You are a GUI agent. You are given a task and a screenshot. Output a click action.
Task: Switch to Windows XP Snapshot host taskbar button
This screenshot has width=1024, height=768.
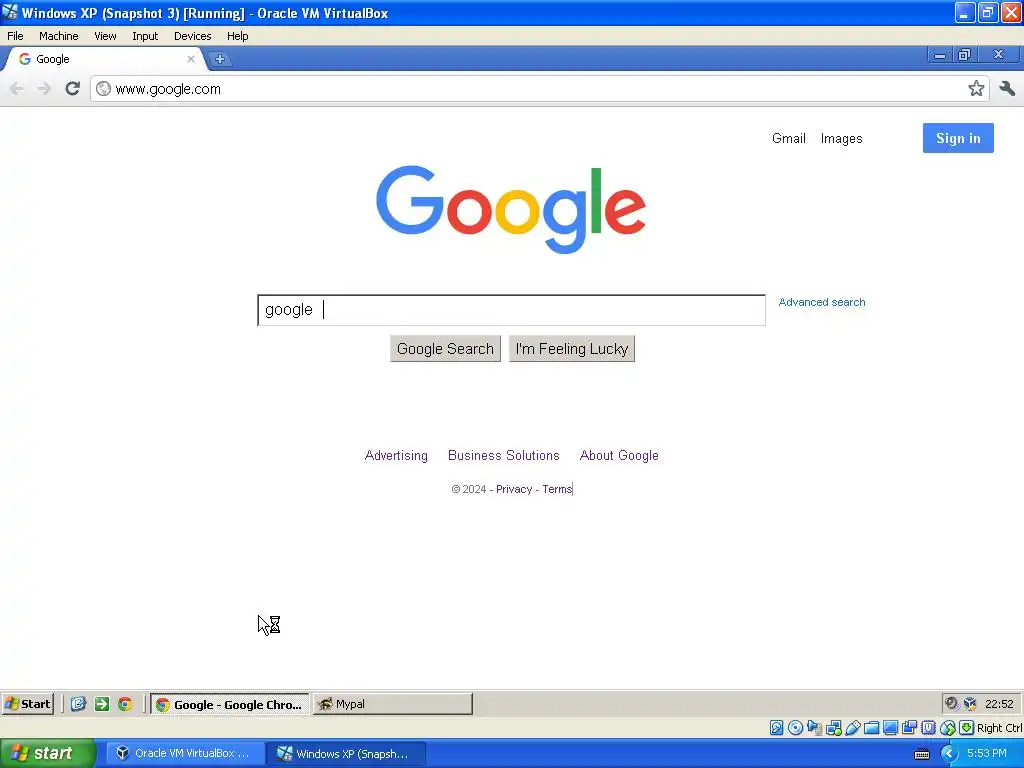point(346,754)
